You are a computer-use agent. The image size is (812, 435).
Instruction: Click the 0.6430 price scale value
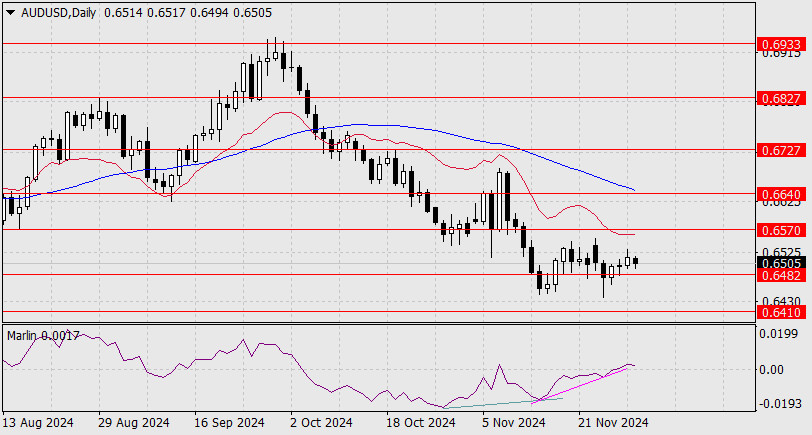[781, 301]
